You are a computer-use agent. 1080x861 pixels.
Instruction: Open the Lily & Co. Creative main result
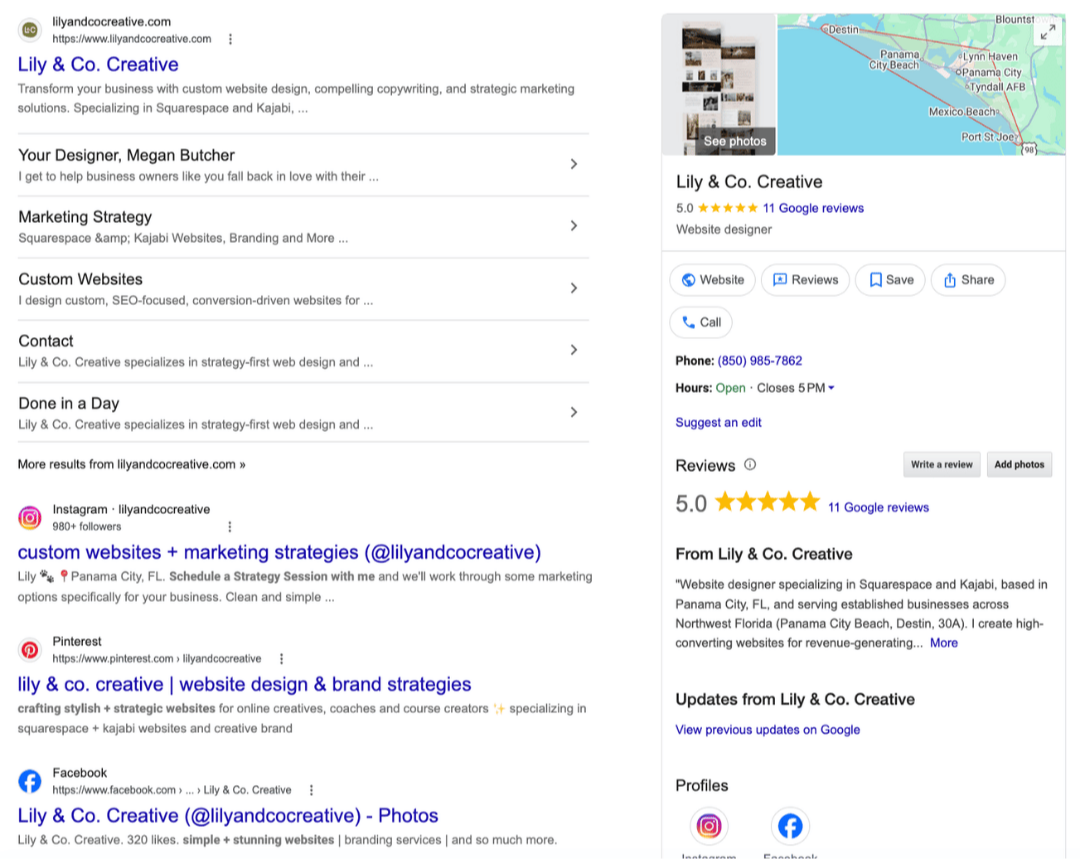pyautogui.click(x=98, y=64)
